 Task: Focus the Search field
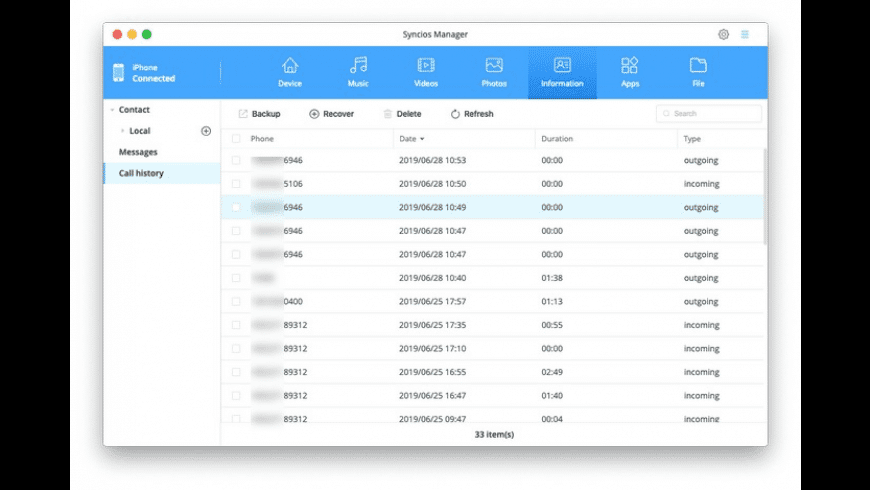coord(709,113)
